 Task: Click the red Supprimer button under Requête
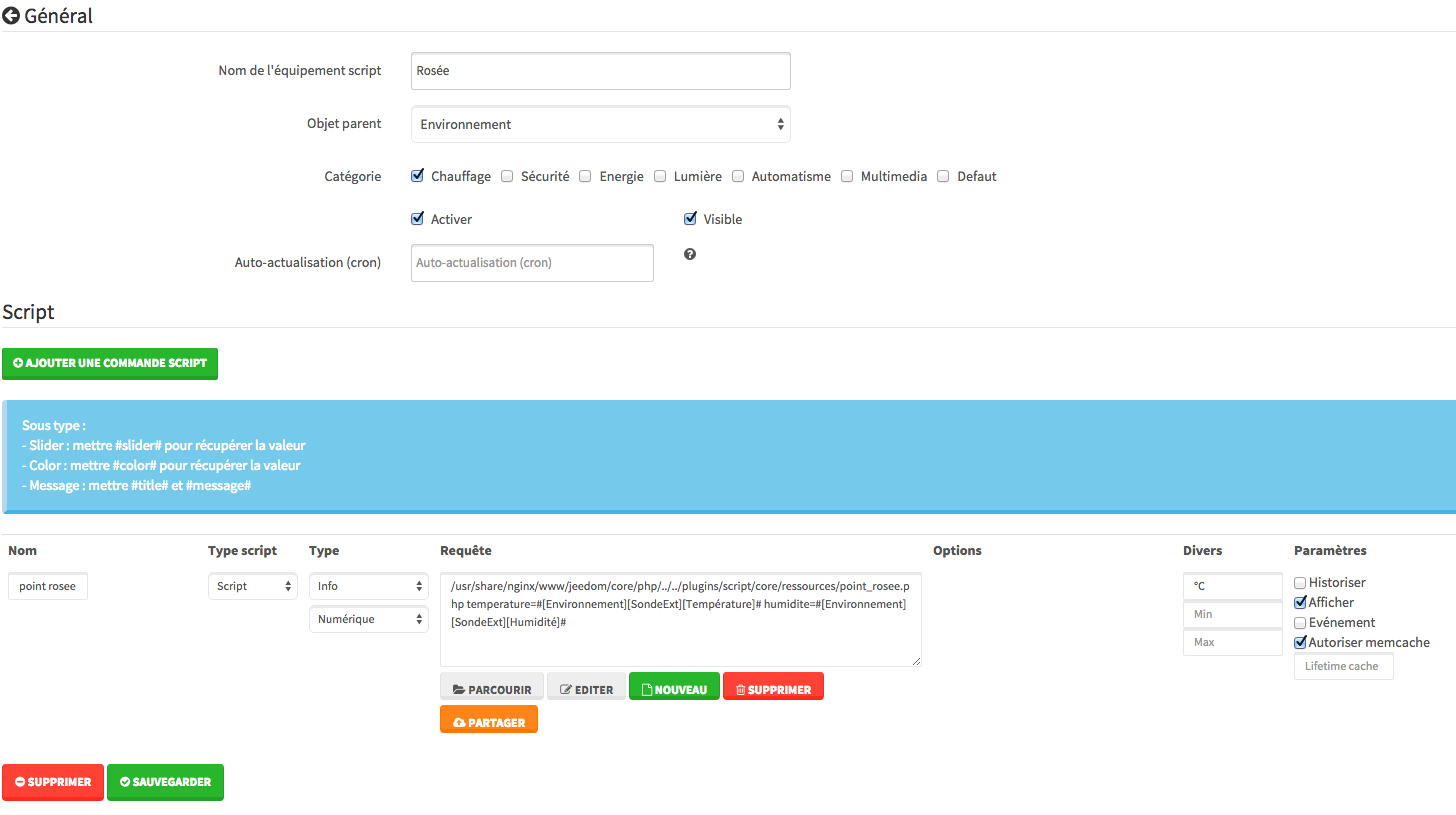tap(773, 688)
